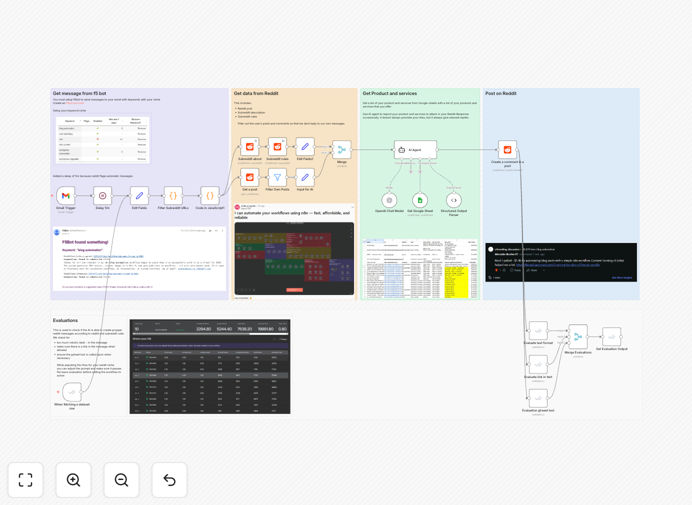The width and height of the screenshot is (692, 505).
Task: Select the Filter Subreddit URLs code node
Action: coord(173,196)
